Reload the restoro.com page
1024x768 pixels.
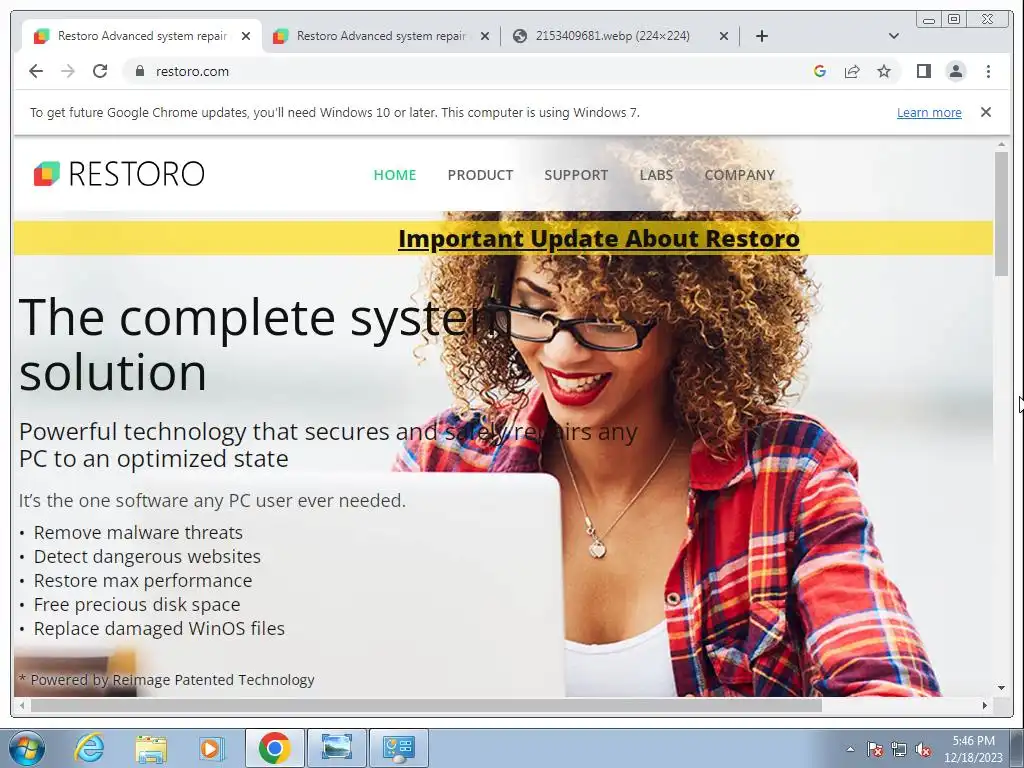100,71
